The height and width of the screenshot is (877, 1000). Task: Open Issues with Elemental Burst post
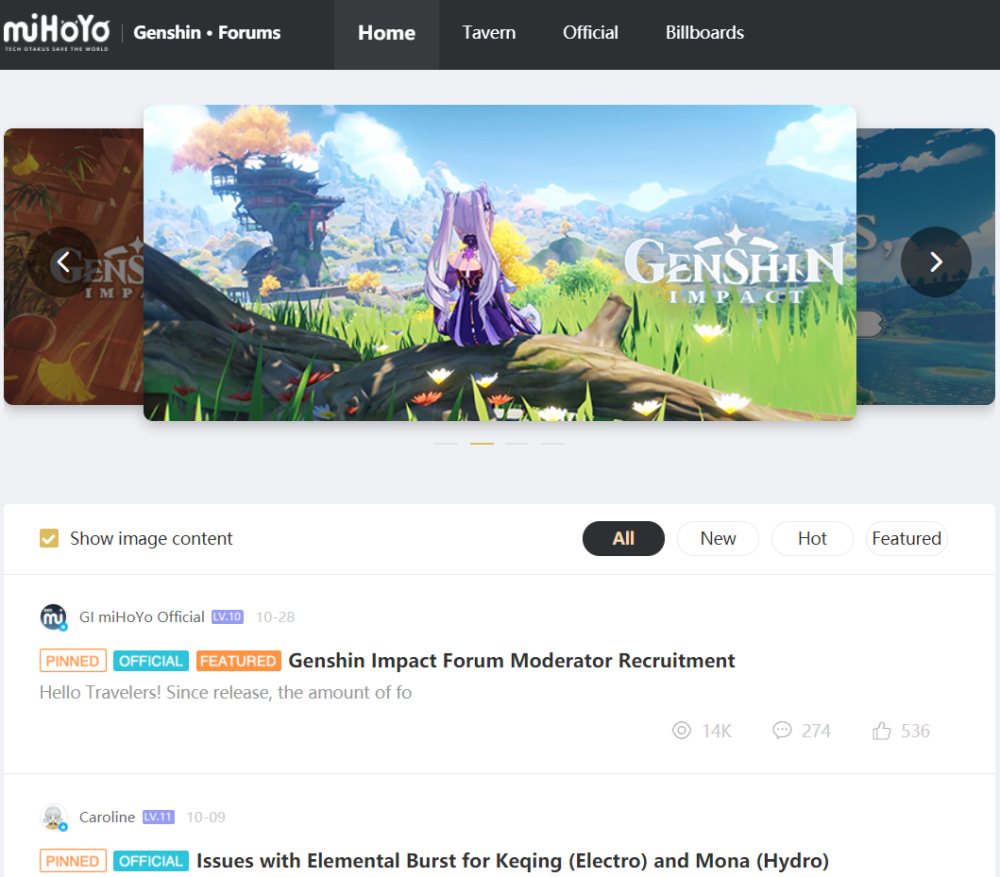pyautogui.click(x=512, y=861)
